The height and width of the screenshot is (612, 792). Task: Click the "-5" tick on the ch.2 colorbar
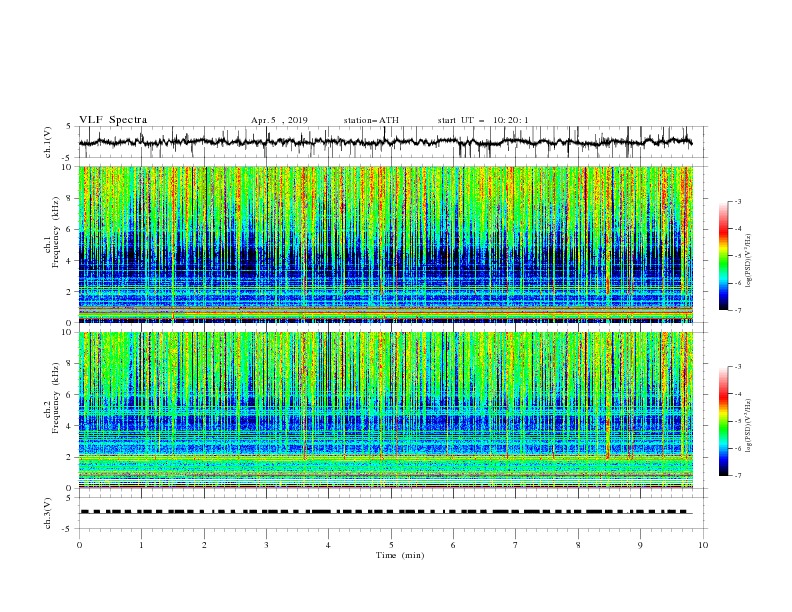coord(738,421)
